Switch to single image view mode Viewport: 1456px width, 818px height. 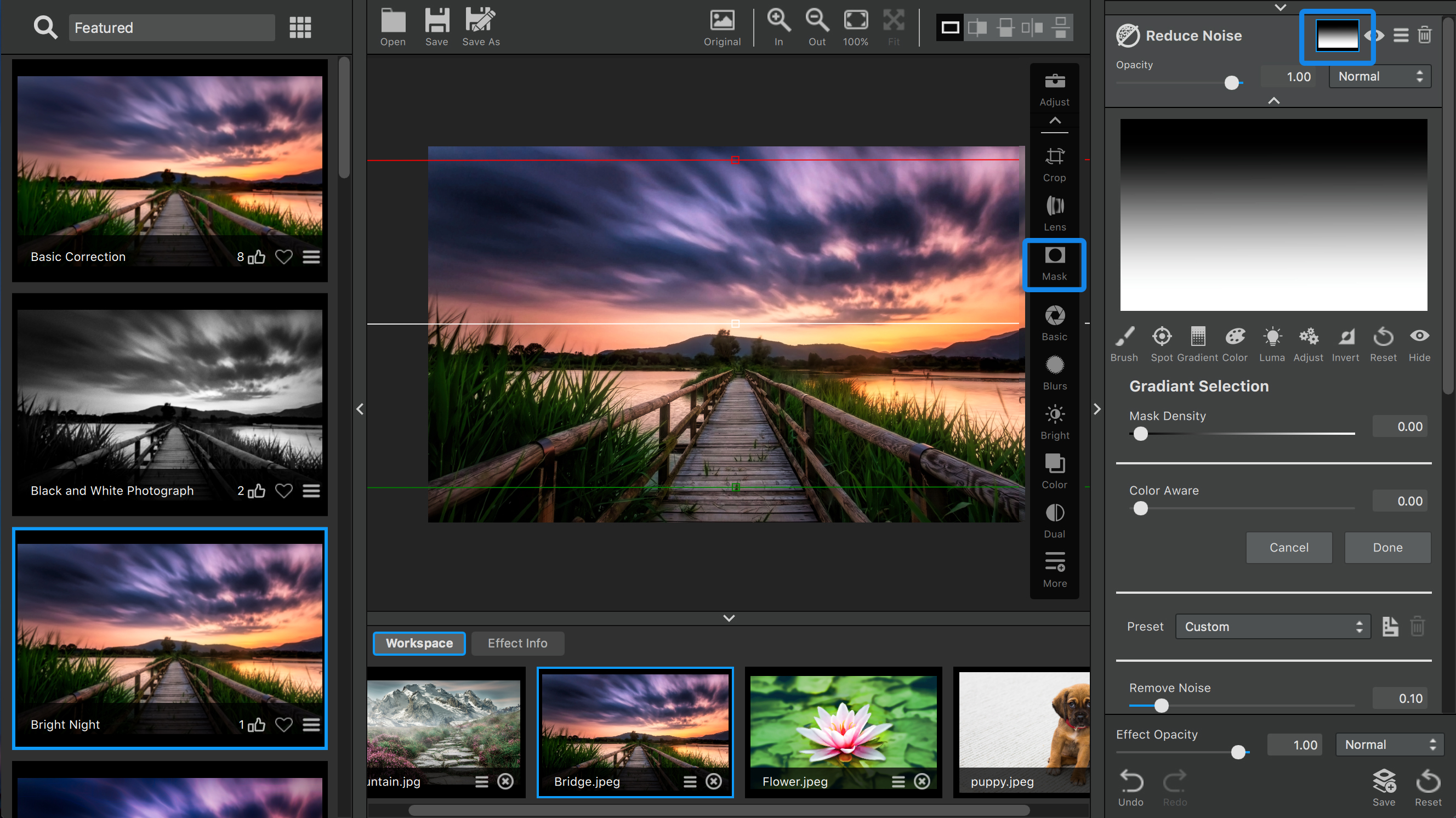click(x=950, y=27)
